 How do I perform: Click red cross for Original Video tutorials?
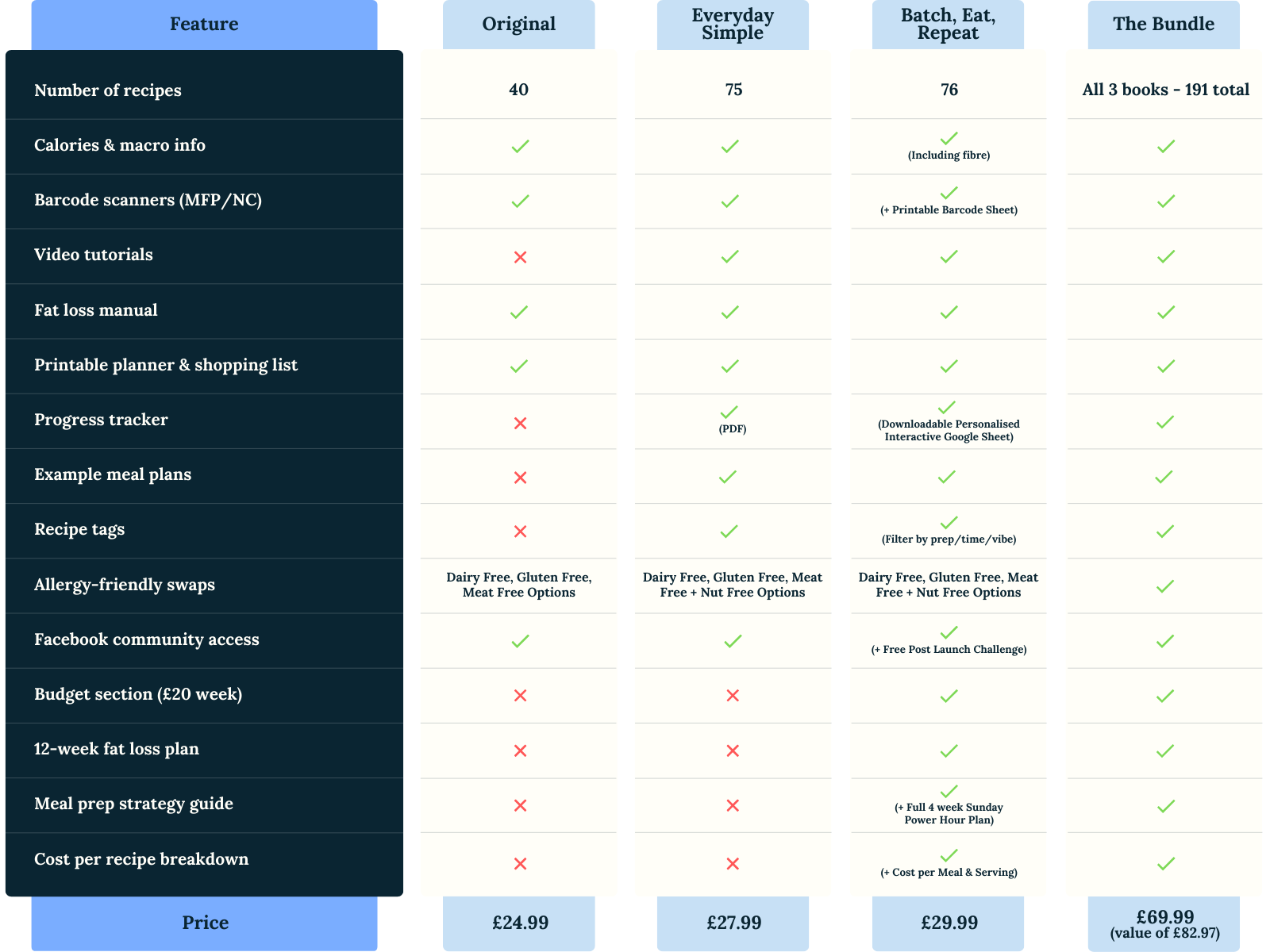coord(520,257)
